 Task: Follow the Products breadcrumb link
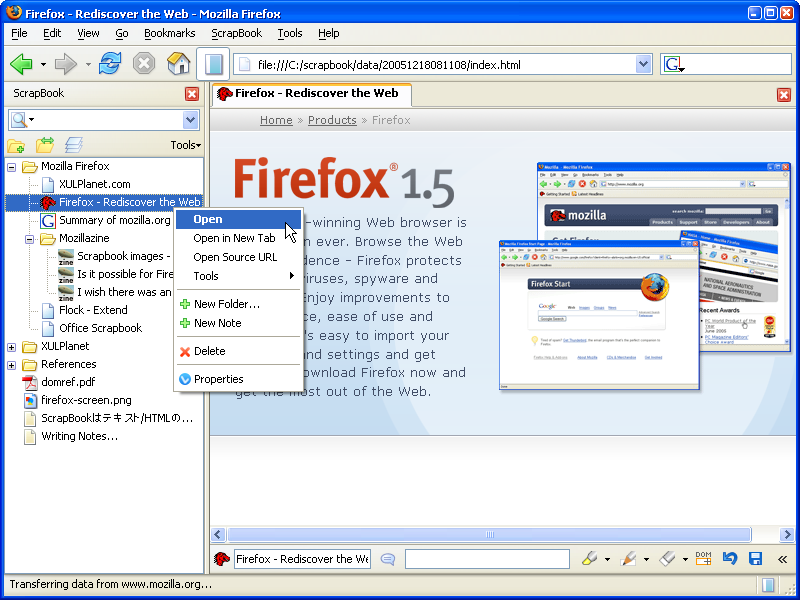(x=332, y=120)
